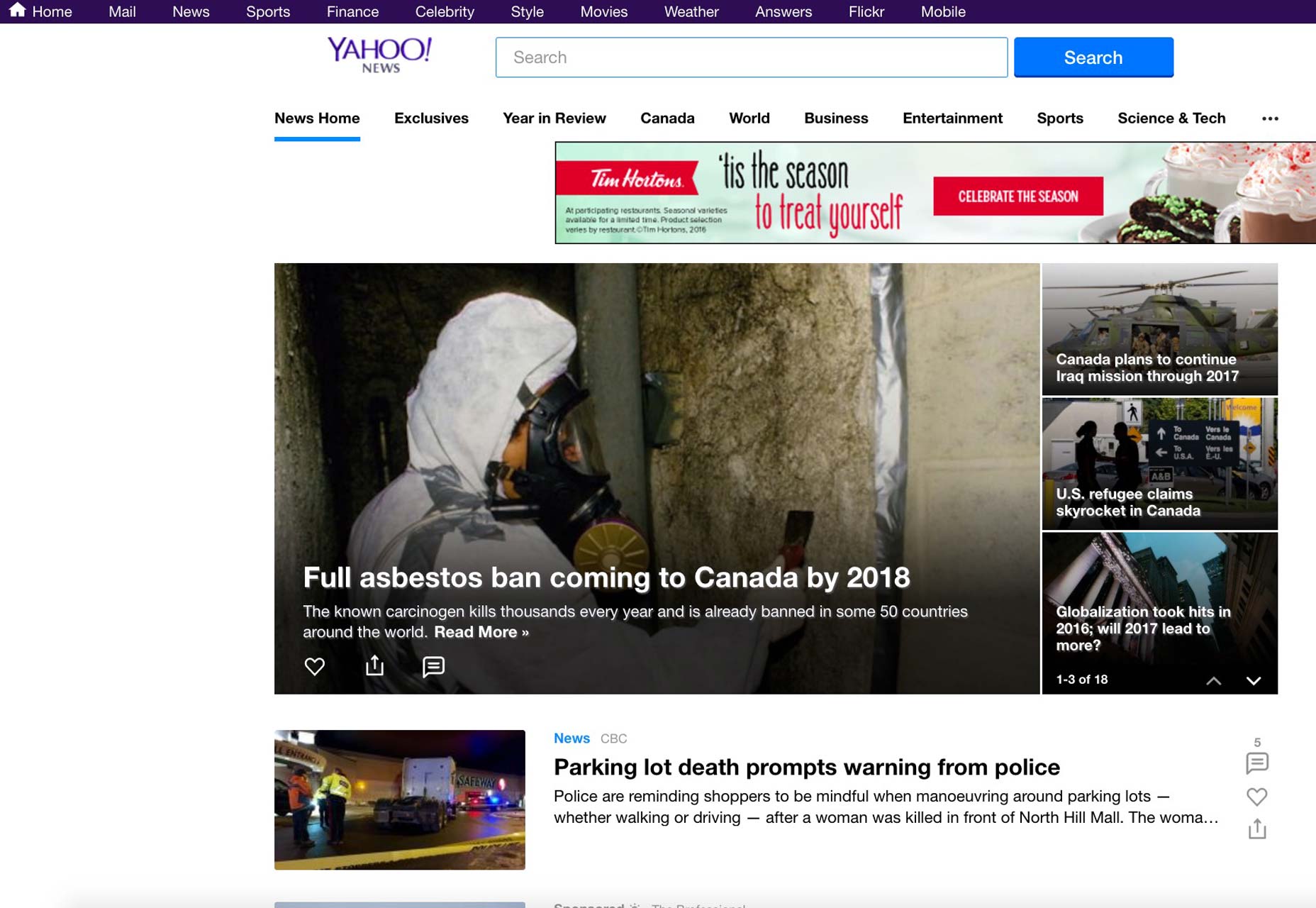This screenshot has width=1316, height=908.
Task: Open Celebrity in the top bar
Action: (445, 11)
